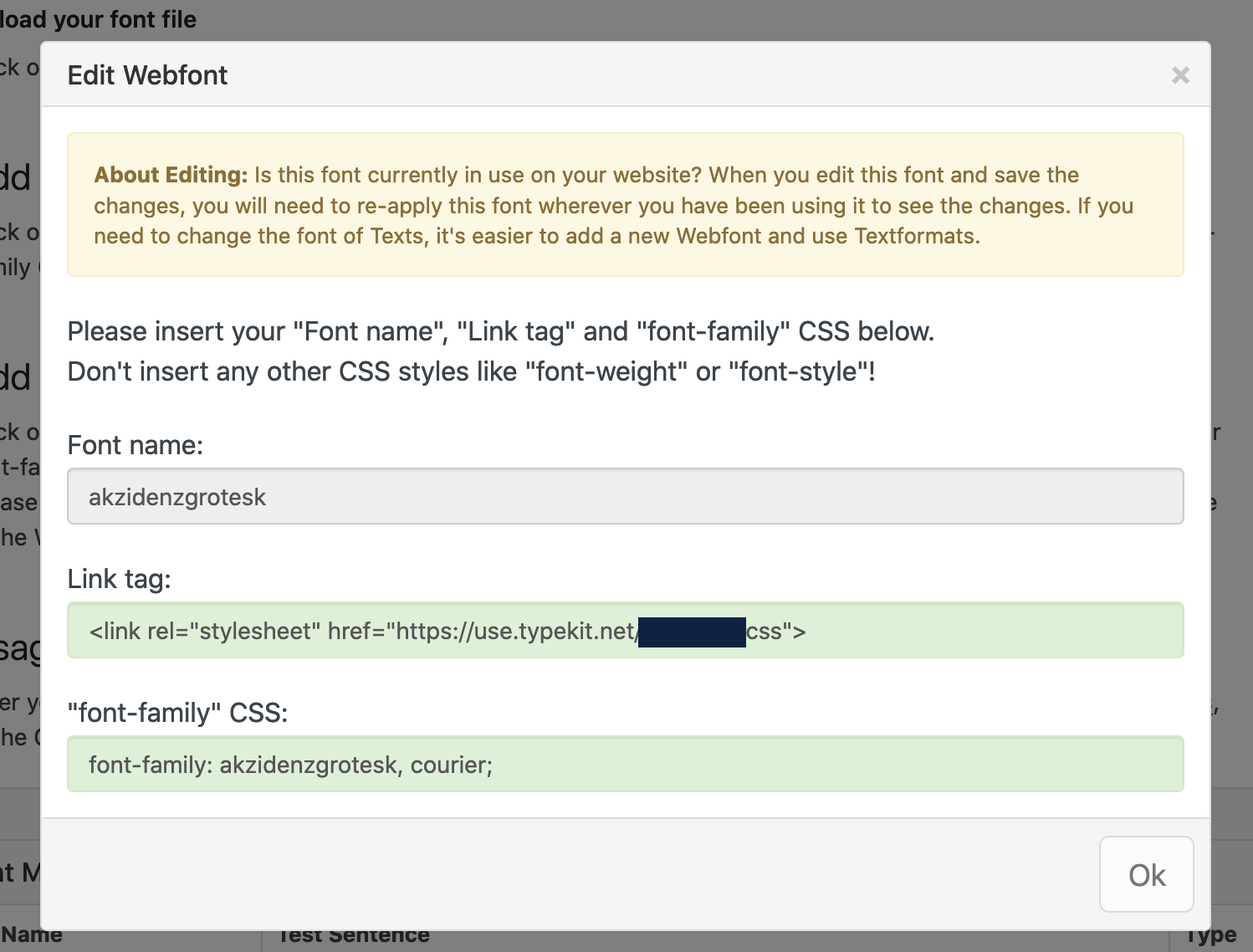Click the Name column header behind the dialog
This screenshot has width=1253, height=952.
32,935
